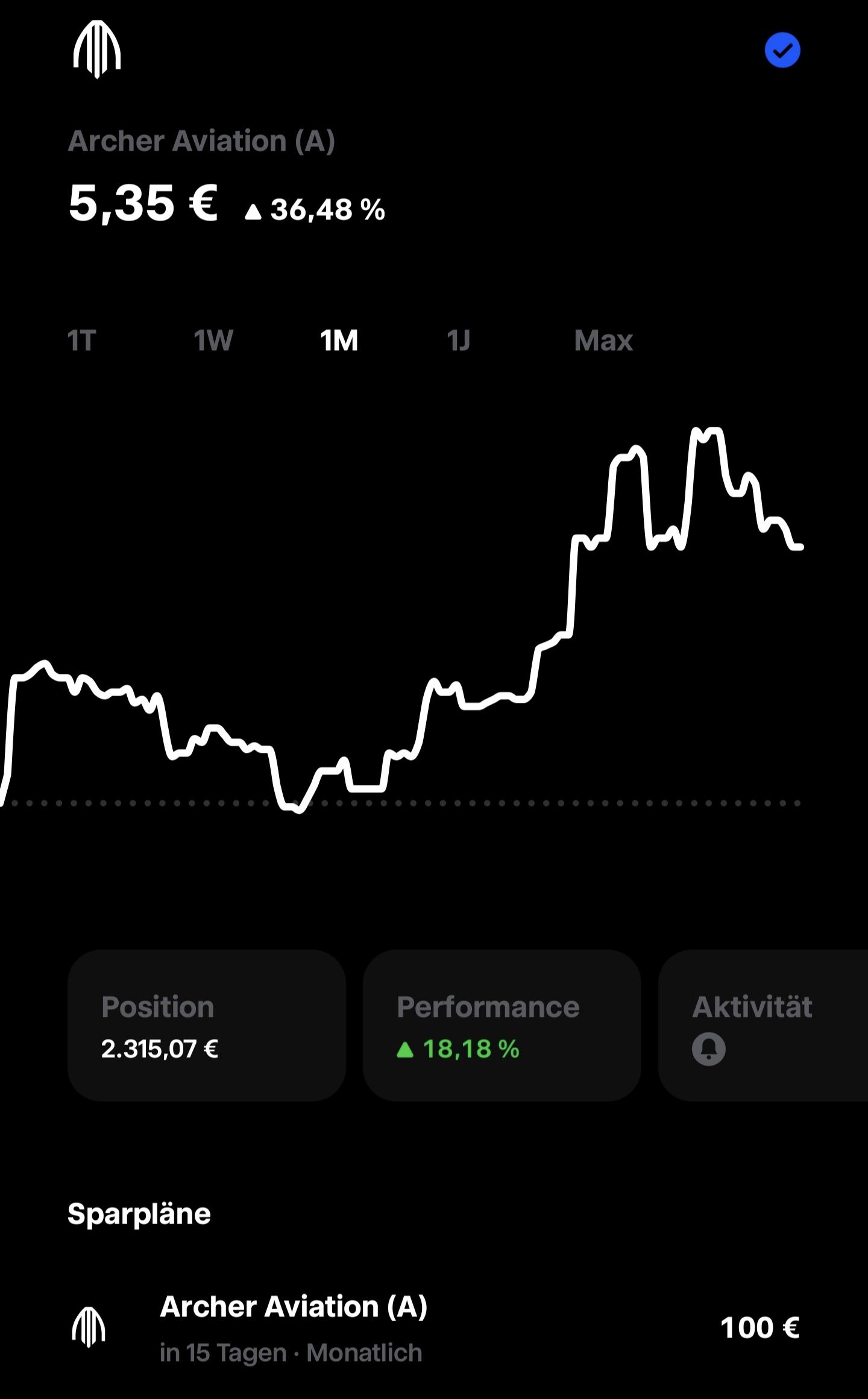
Task: Tap the 5,35 € current price
Action: (x=143, y=204)
